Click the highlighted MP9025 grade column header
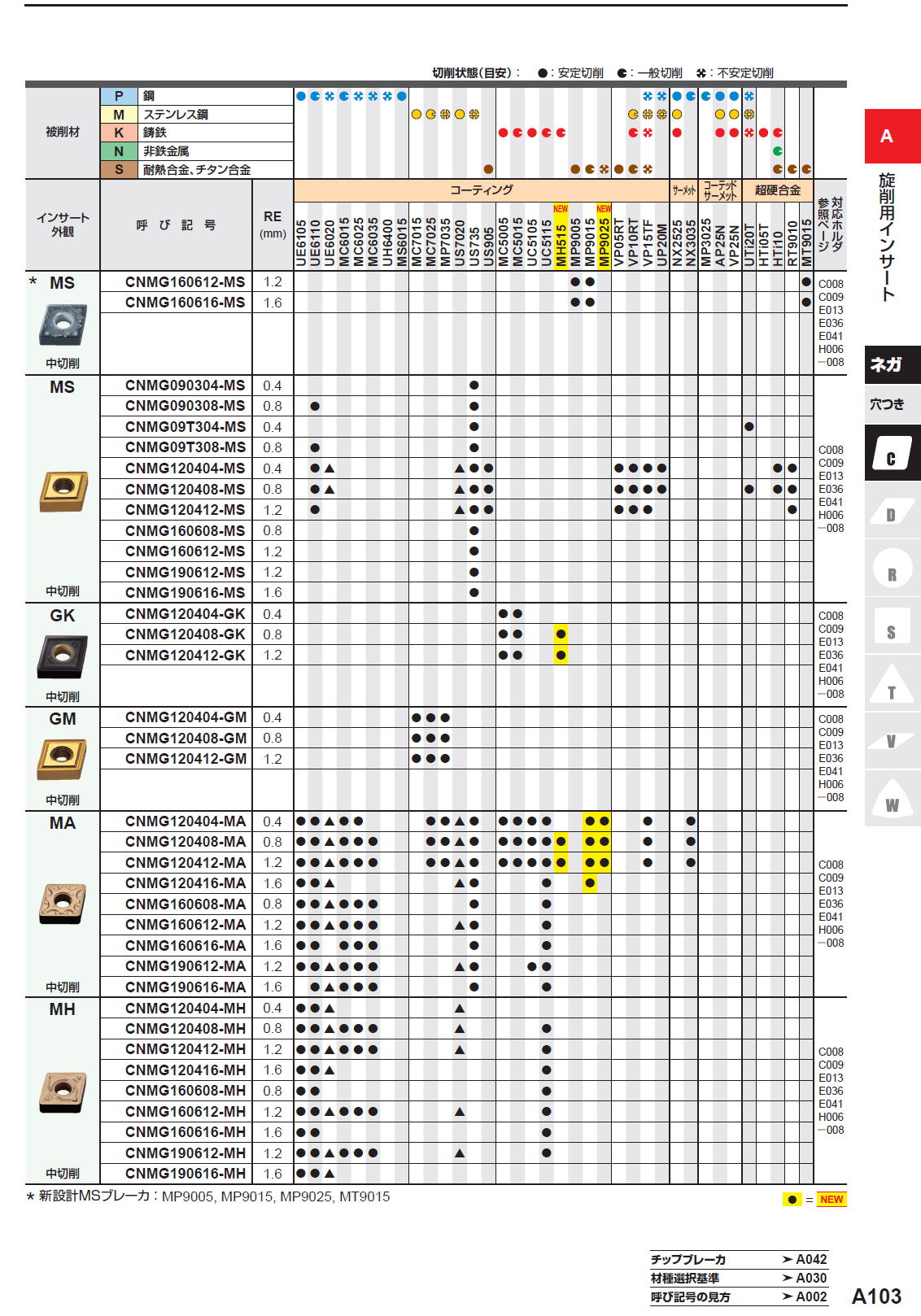 coord(604,236)
